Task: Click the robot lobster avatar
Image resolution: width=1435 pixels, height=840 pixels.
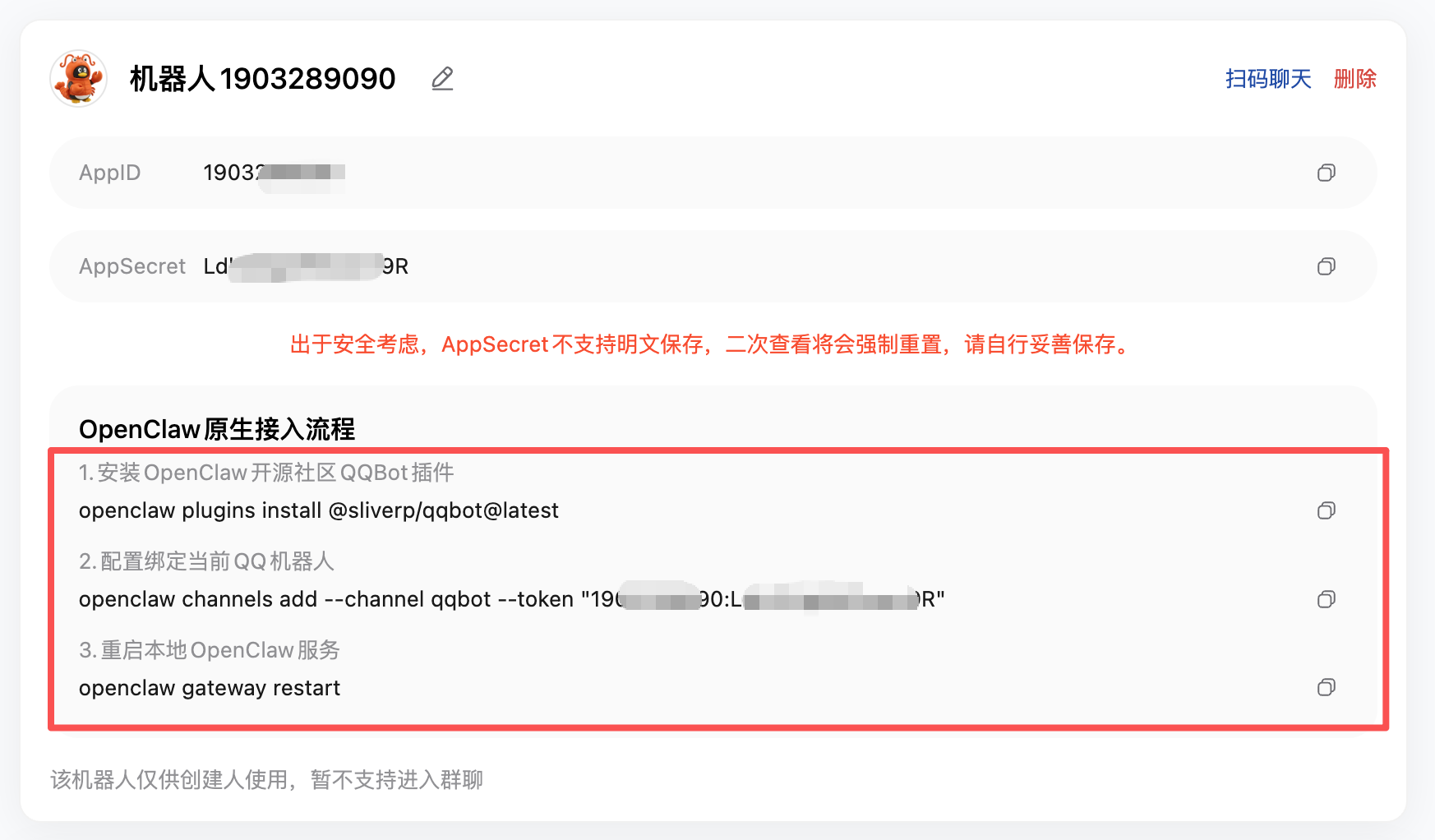Action: point(79,79)
